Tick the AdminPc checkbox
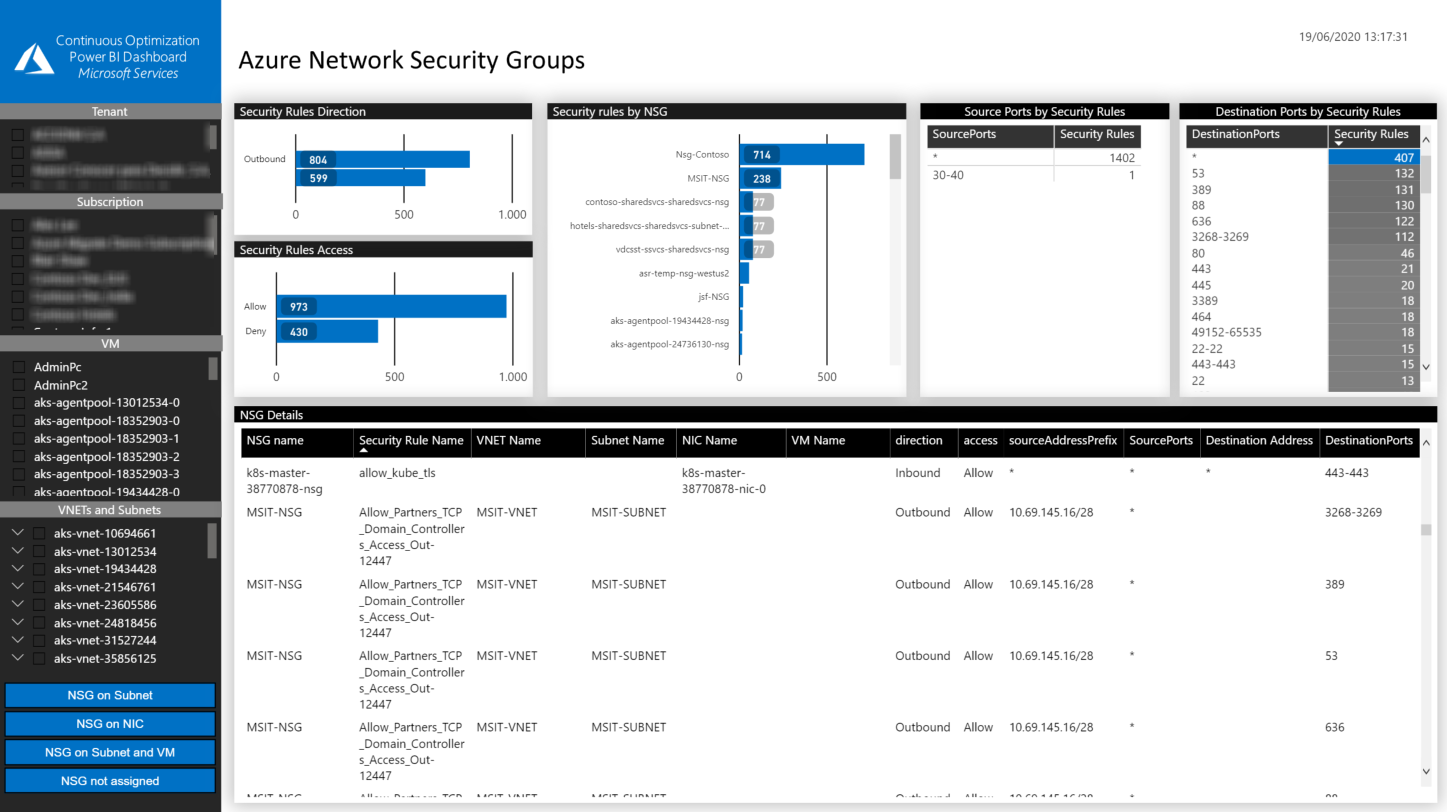 pos(18,368)
